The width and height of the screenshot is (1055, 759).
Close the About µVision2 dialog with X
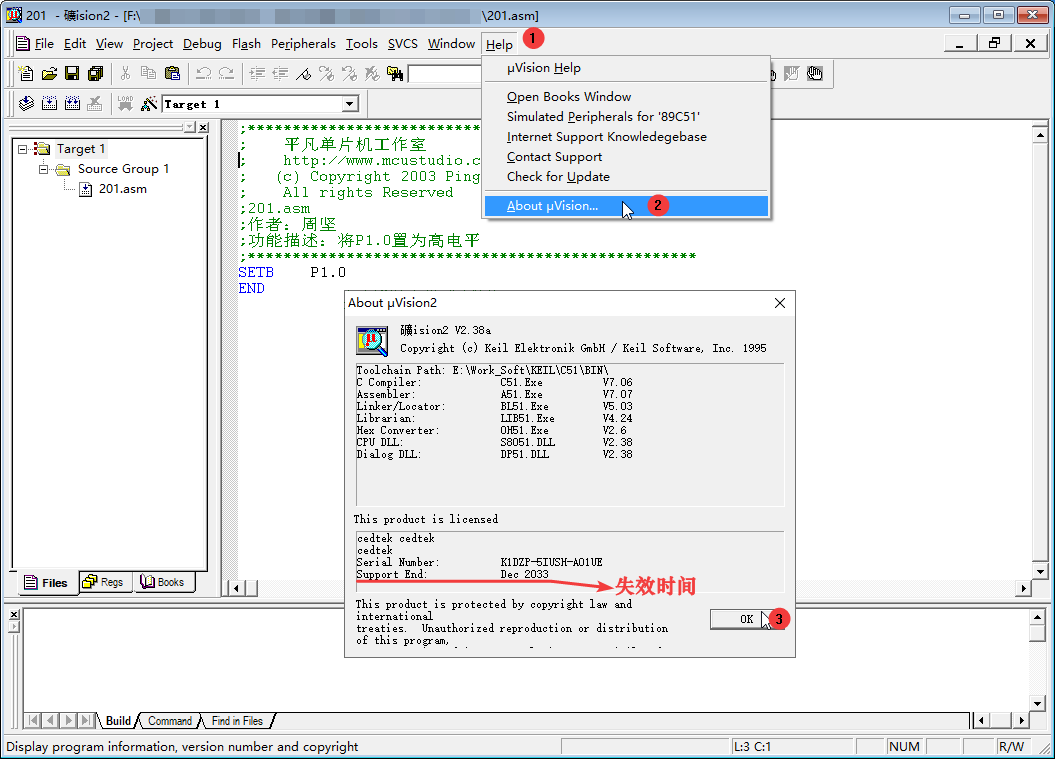pos(780,303)
